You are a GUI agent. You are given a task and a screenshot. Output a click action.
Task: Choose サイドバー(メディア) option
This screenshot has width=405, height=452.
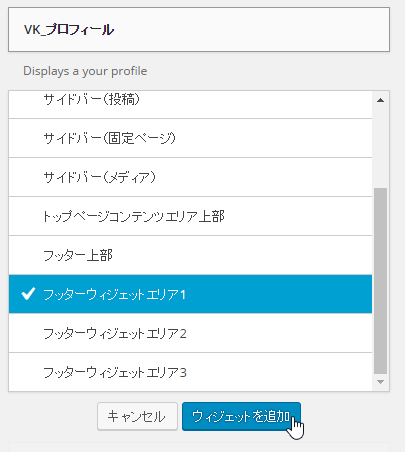[x=190, y=177]
